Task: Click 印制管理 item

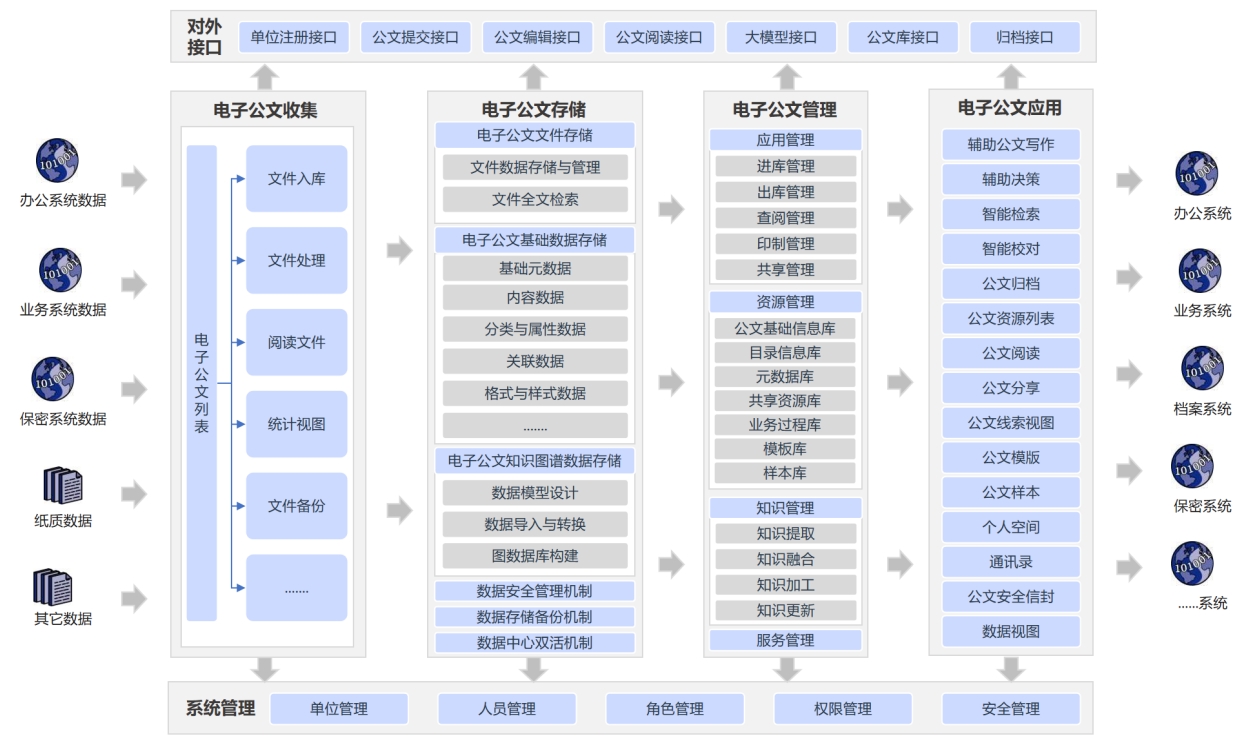Action: [x=786, y=244]
